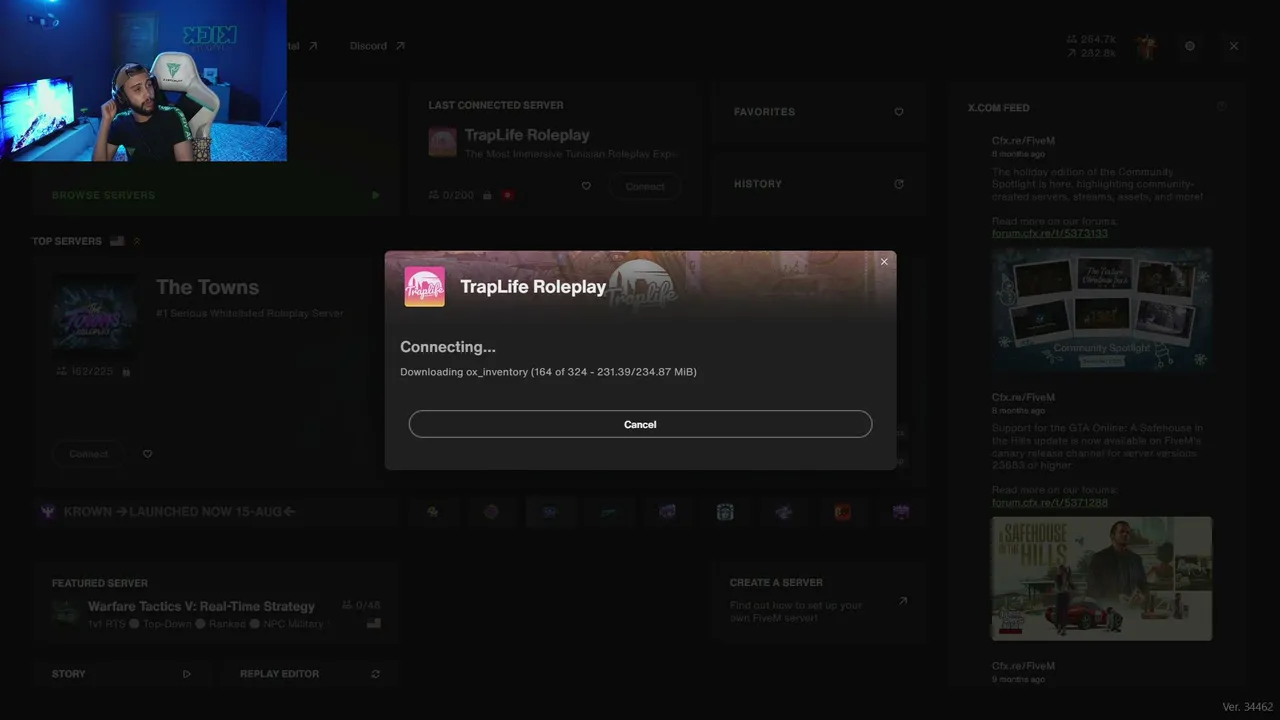Click the user avatar in the top bar
This screenshot has height=720, width=1280.
point(1147,46)
